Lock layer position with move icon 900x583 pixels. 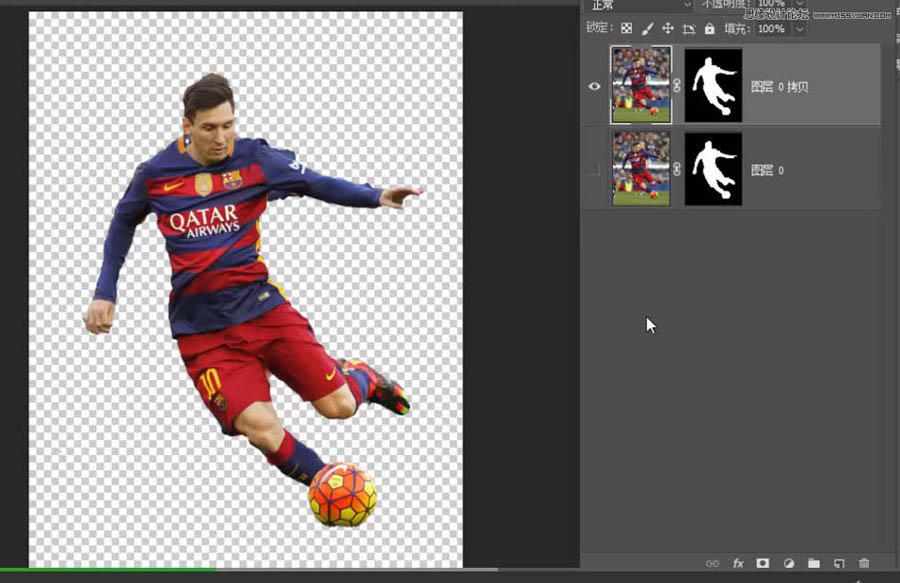(x=668, y=29)
